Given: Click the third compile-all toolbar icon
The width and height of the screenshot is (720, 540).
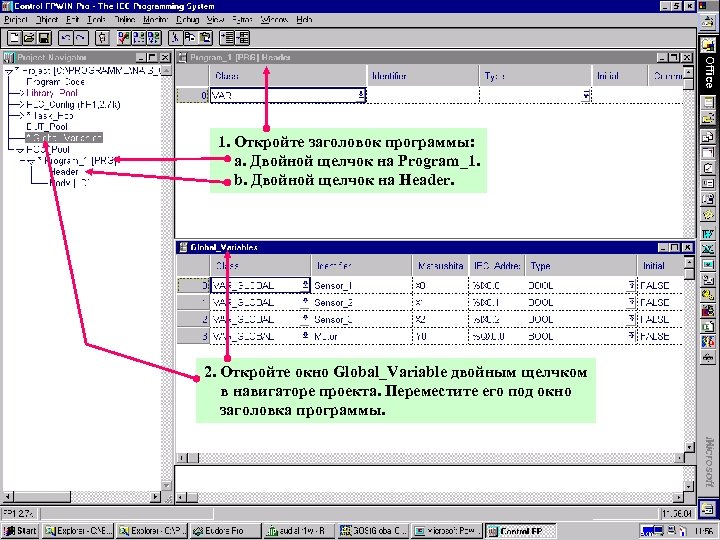Looking at the screenshot, I should [x=153, y=38].
